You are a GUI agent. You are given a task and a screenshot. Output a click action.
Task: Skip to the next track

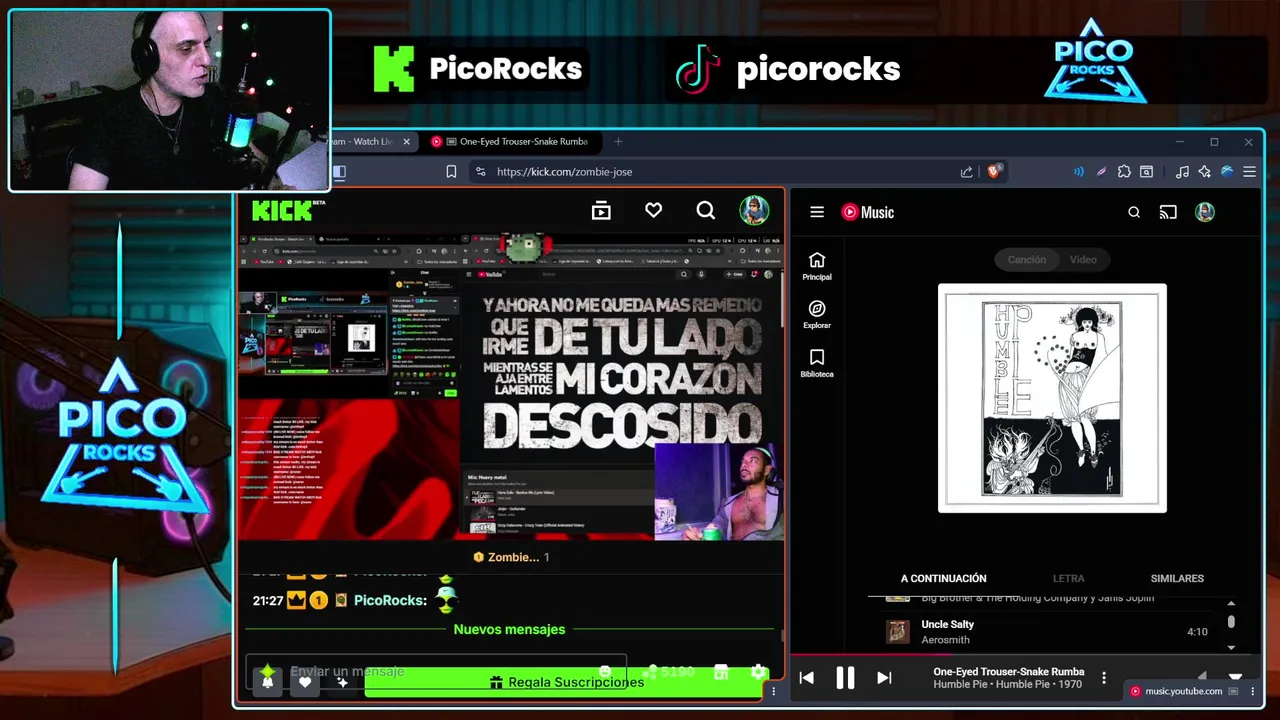tap(884, 678)
